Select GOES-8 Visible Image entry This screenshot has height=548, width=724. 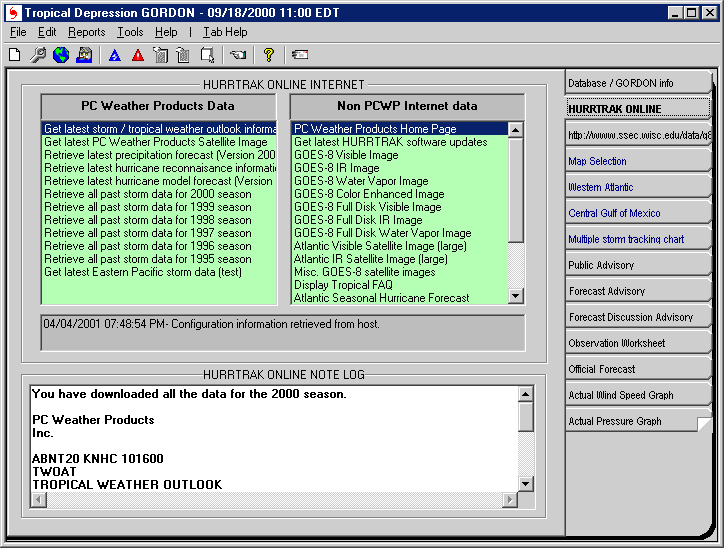click(x=400, y=155)
